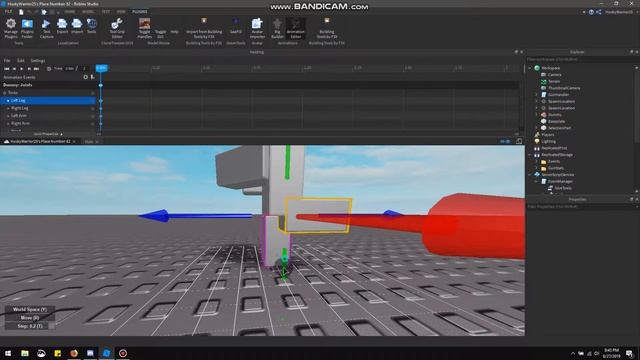
Task: Open the animation editor Settings menu
Action: [x=38, y=60]
